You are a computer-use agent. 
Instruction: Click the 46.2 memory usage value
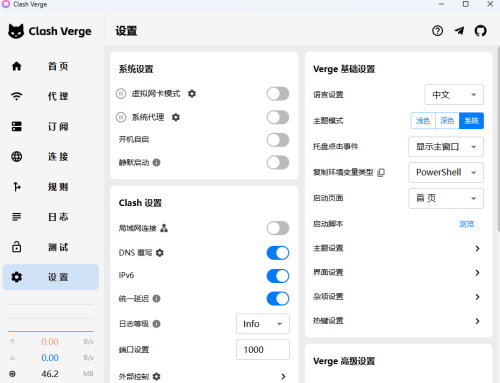(50, 374)
